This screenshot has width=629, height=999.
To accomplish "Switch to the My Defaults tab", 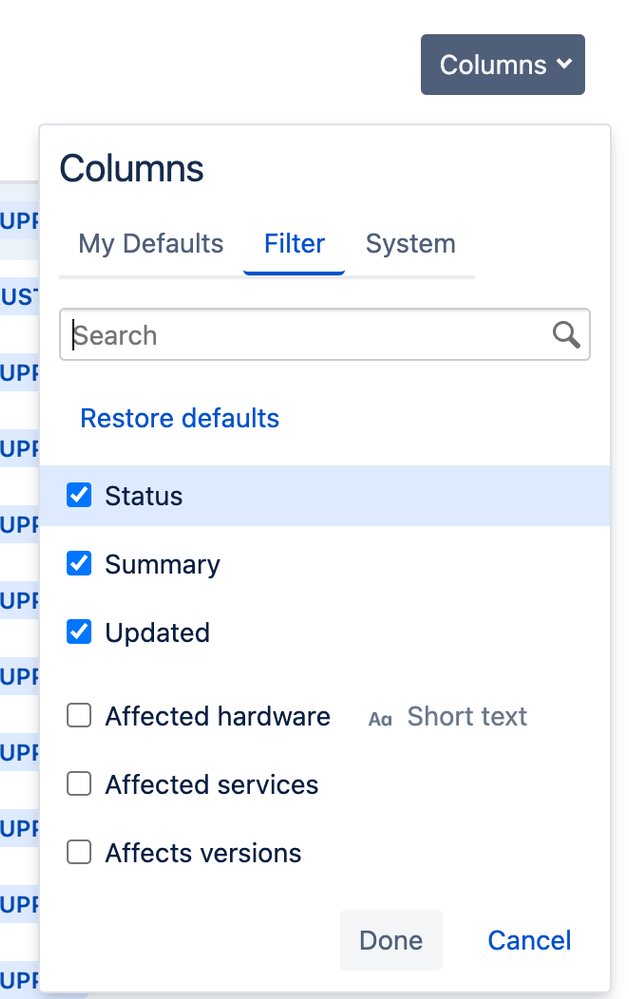I will 151,243.
